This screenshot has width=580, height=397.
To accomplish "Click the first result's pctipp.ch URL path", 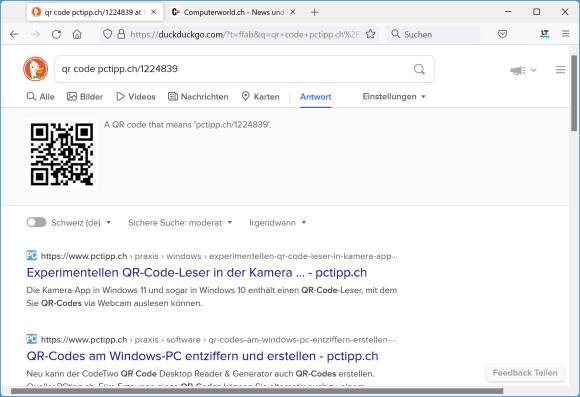I will pos(219,256).
